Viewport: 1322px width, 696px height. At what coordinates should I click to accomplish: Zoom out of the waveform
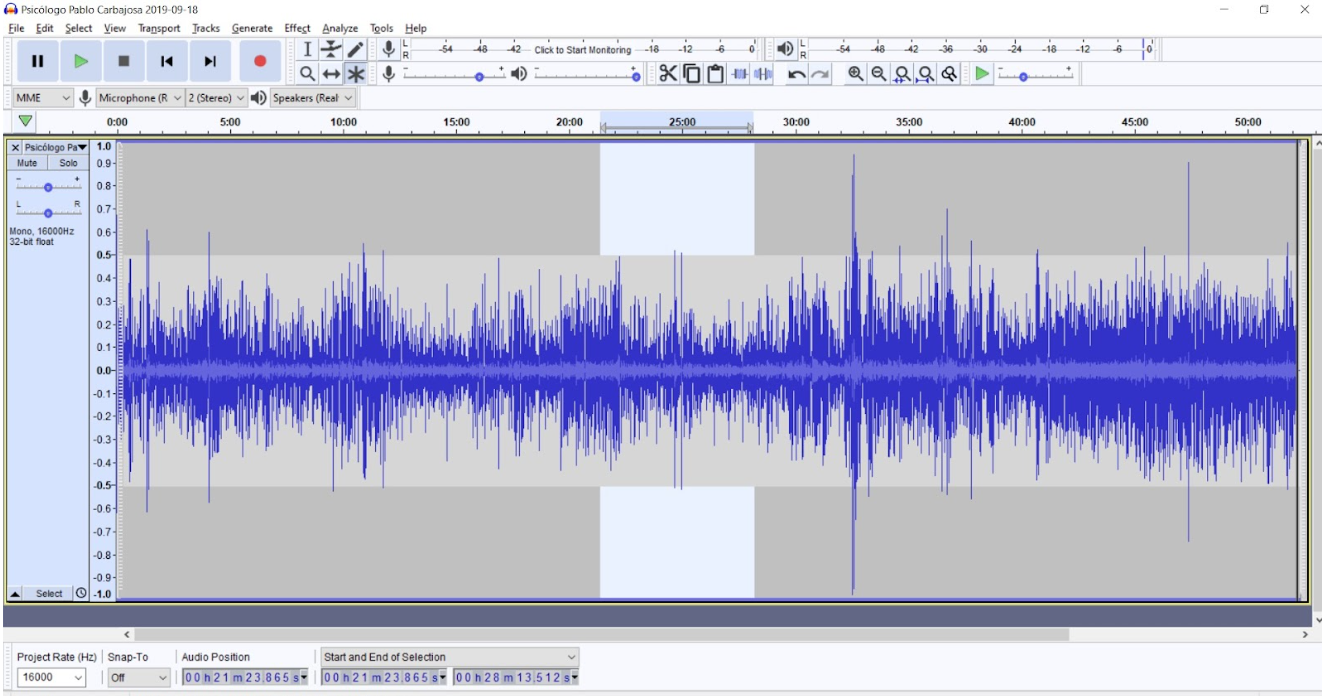click(878, 73)
